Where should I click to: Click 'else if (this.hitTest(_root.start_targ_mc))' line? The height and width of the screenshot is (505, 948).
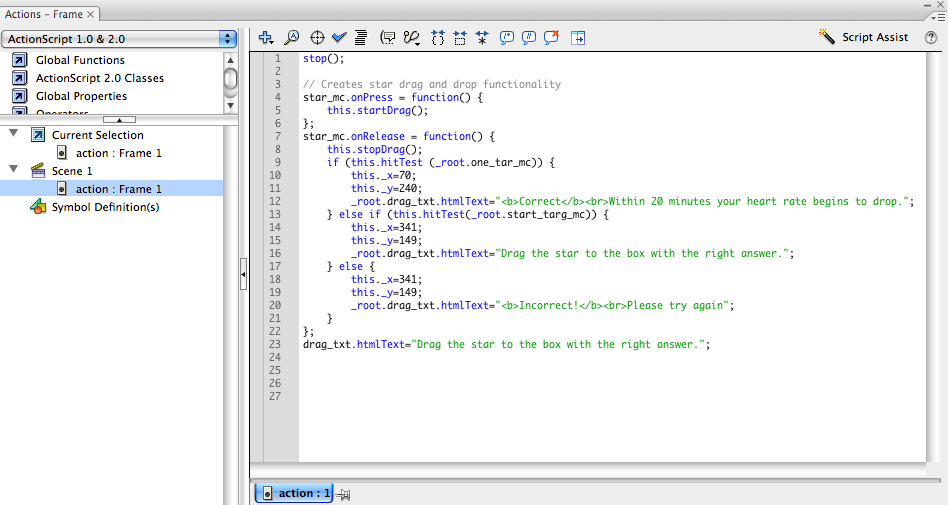(467, 214)
